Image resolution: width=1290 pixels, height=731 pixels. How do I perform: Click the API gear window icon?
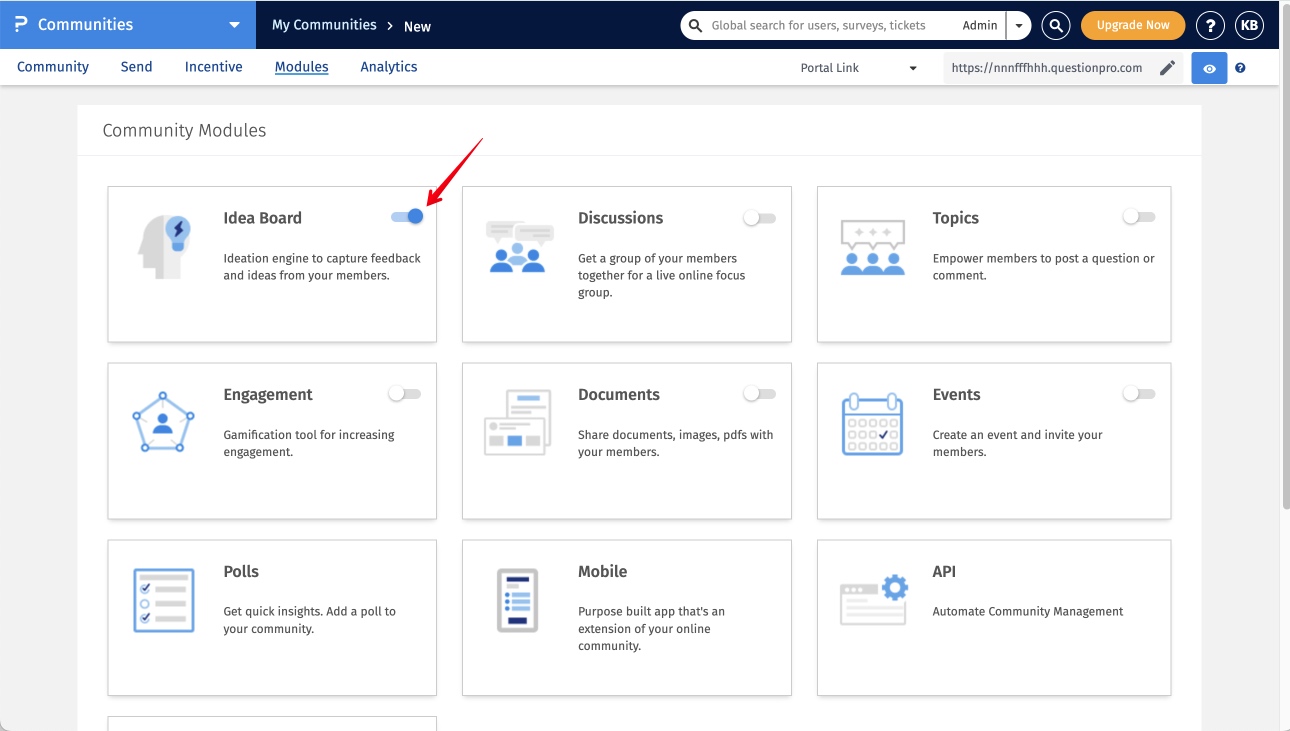tap(873, 600)
